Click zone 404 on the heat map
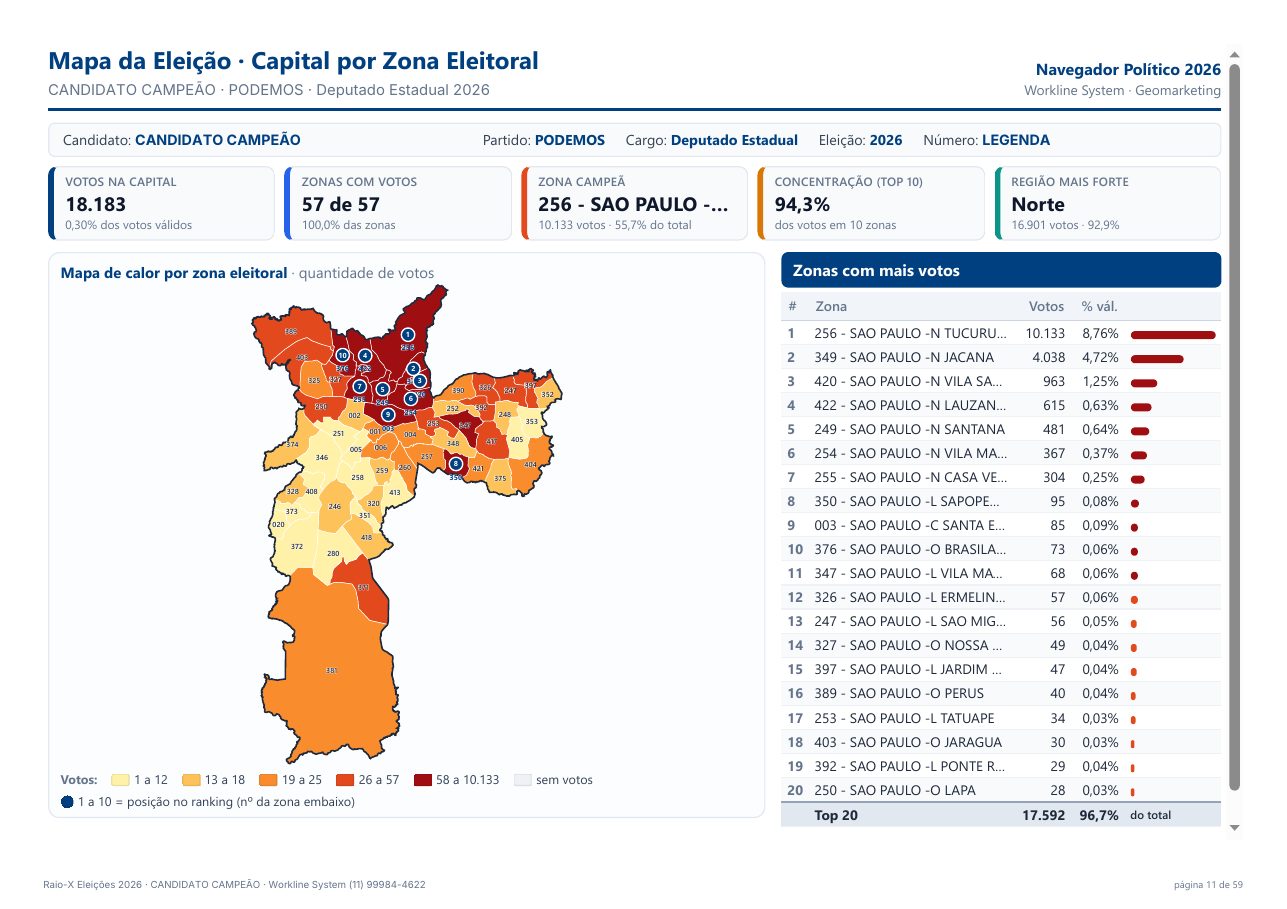Image resolution: width=1287 pixels, height=909 pixels. [530, 465]
